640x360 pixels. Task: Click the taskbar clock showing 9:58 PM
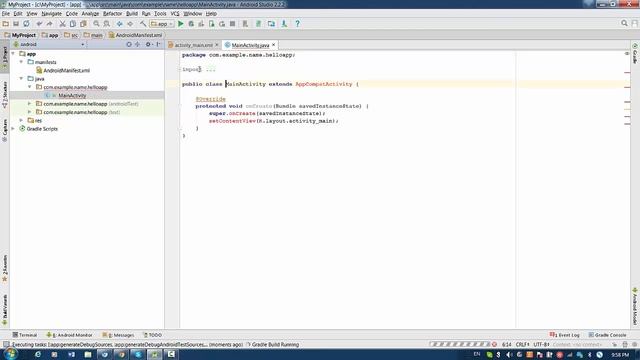[x=620, y=355]
